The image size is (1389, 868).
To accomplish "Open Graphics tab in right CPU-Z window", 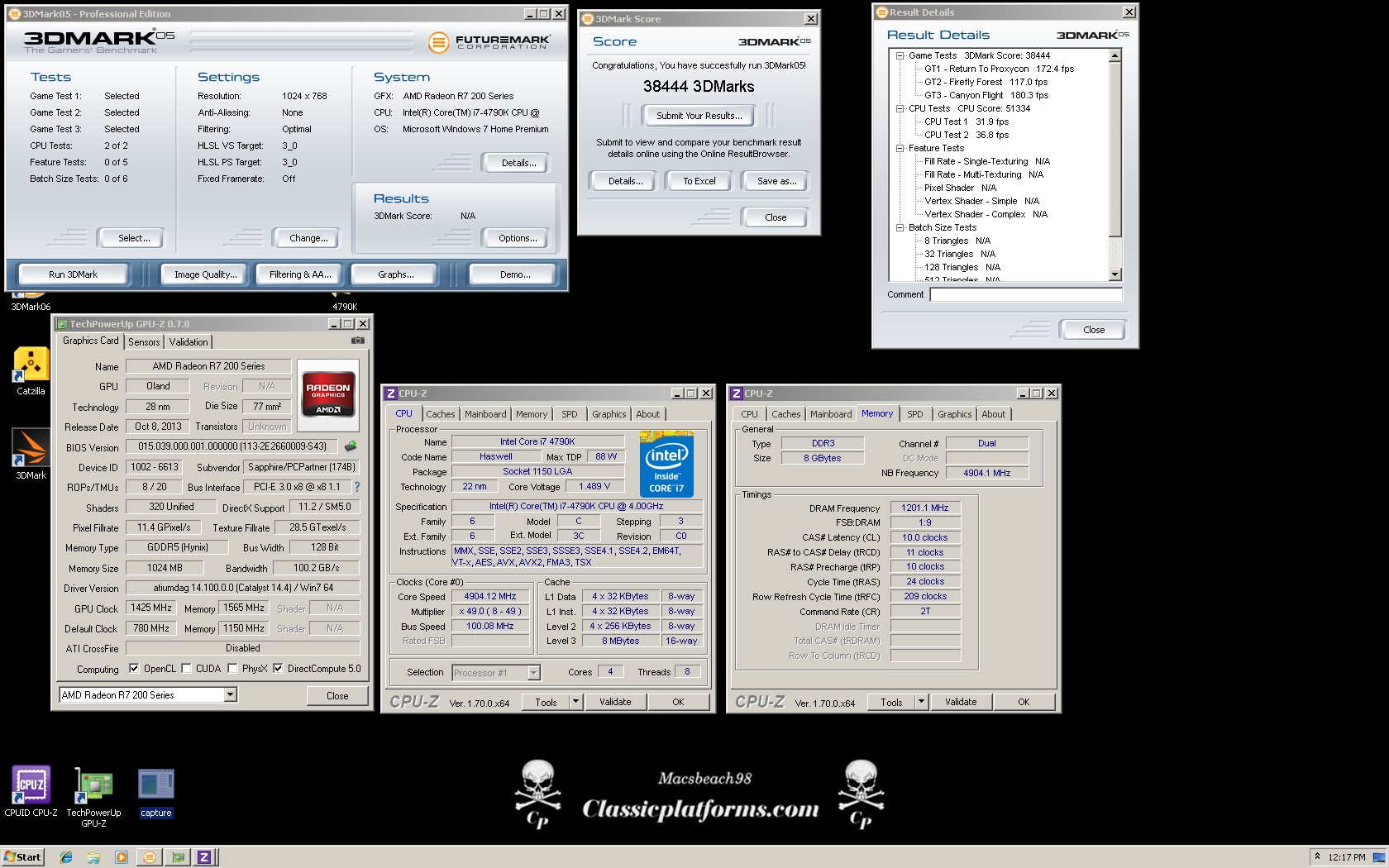I will [x=955, y=414].
